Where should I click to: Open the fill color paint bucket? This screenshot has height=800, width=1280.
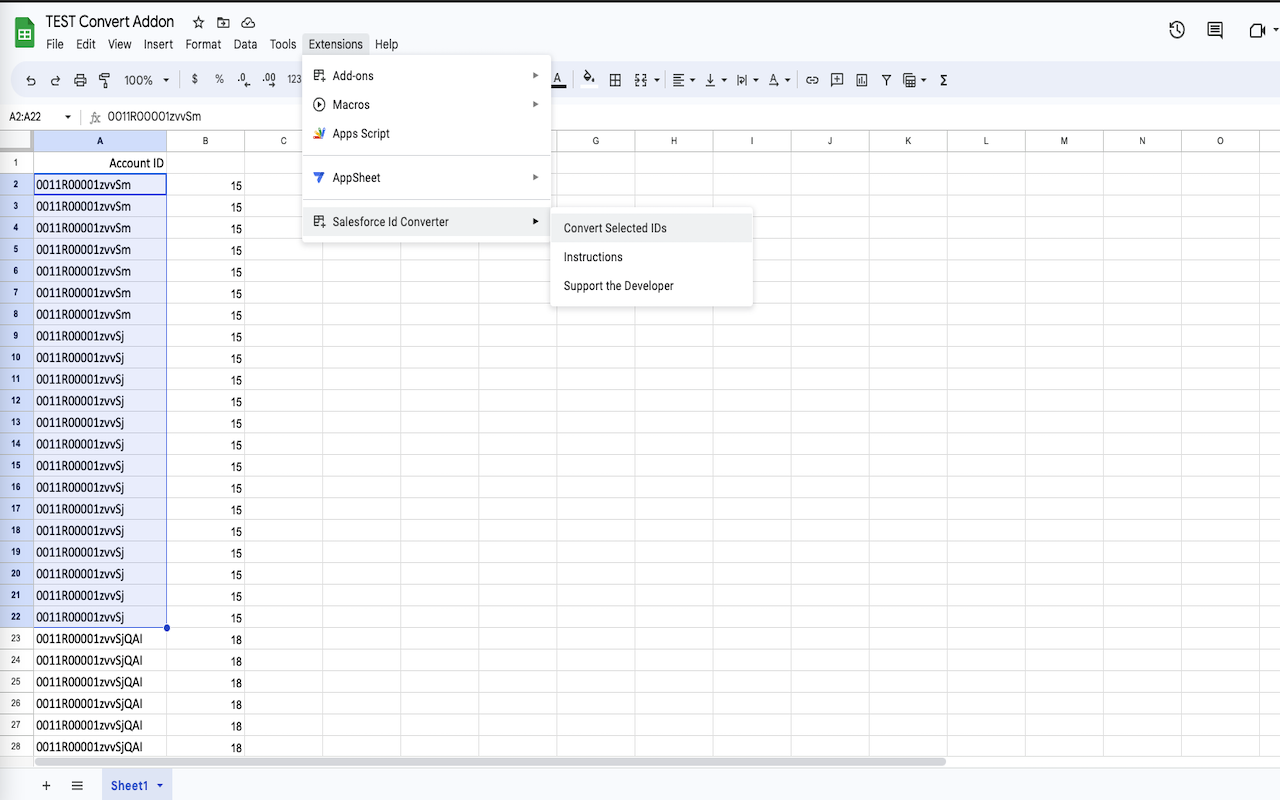(589, 80)
